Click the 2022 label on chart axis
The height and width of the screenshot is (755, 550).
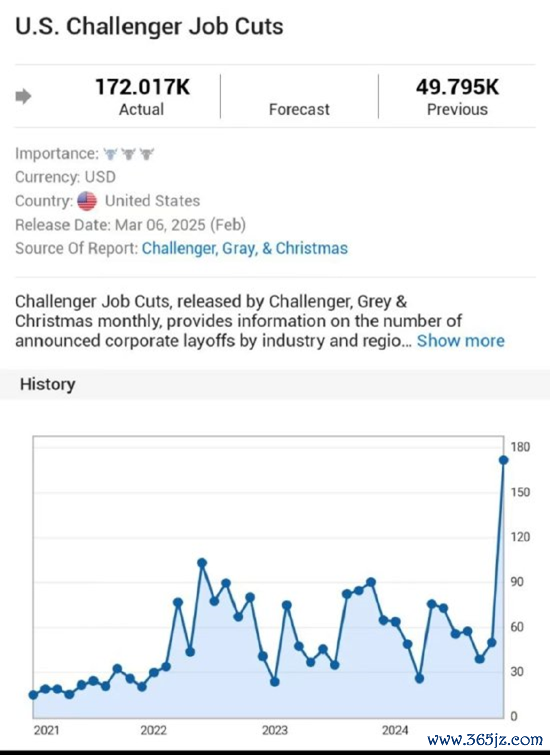pos(153,730)
